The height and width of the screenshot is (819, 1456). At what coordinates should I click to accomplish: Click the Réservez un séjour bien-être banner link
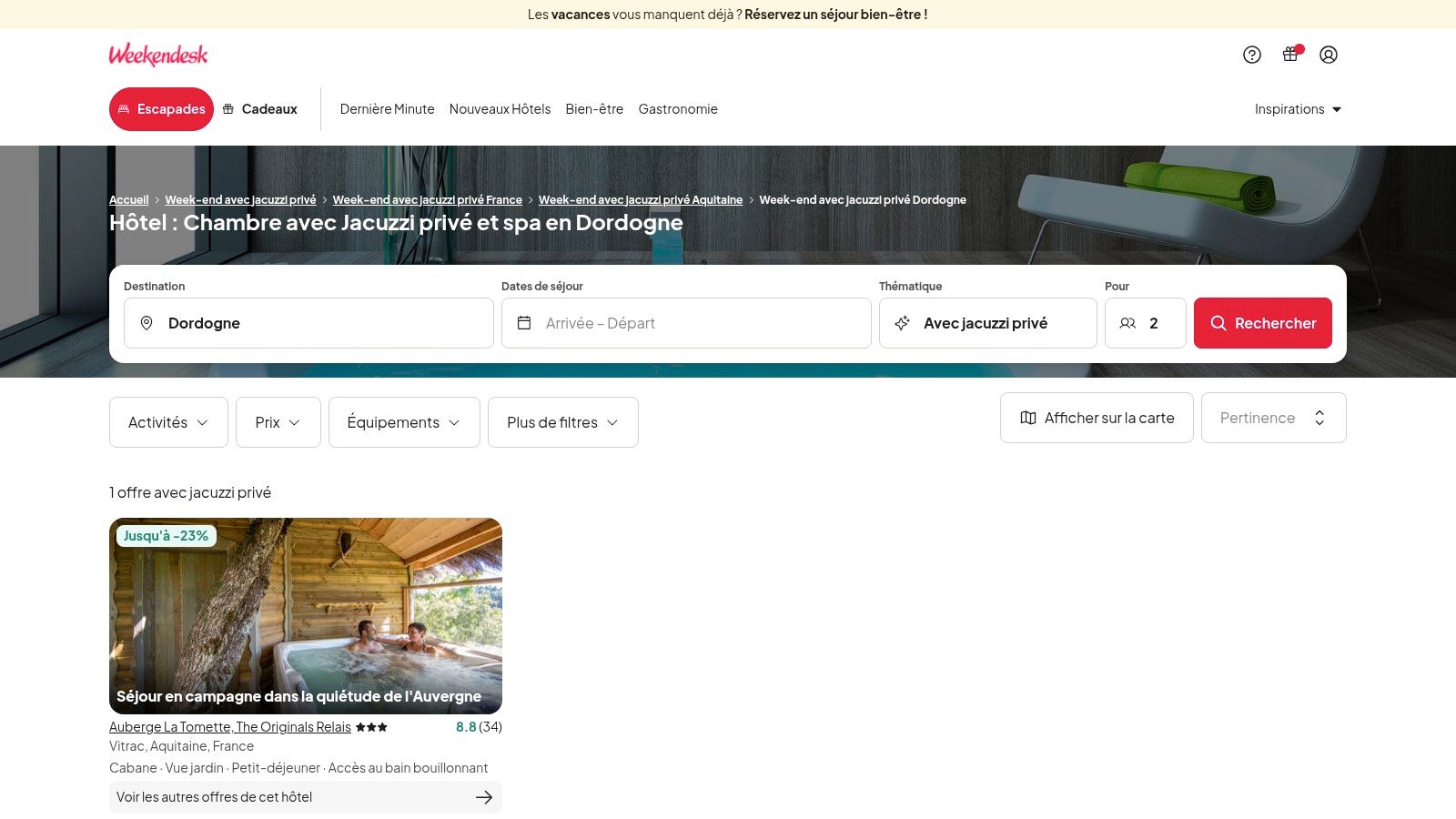(x=836, y=15)
